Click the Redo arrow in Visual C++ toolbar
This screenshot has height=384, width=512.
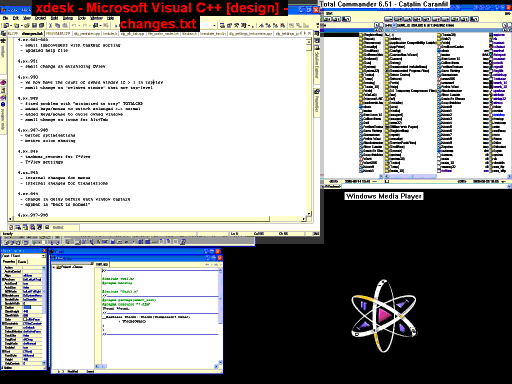click(x=85, y=25)
